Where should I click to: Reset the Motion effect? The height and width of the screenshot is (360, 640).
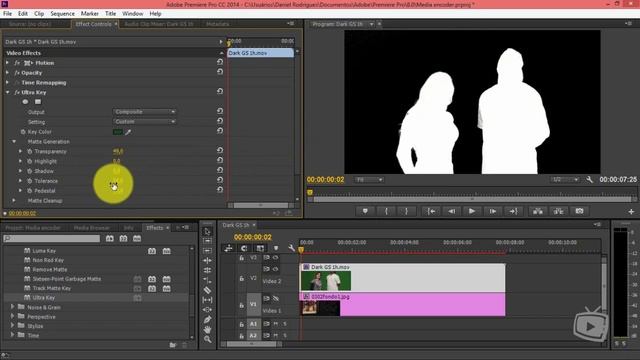point(220,62)
